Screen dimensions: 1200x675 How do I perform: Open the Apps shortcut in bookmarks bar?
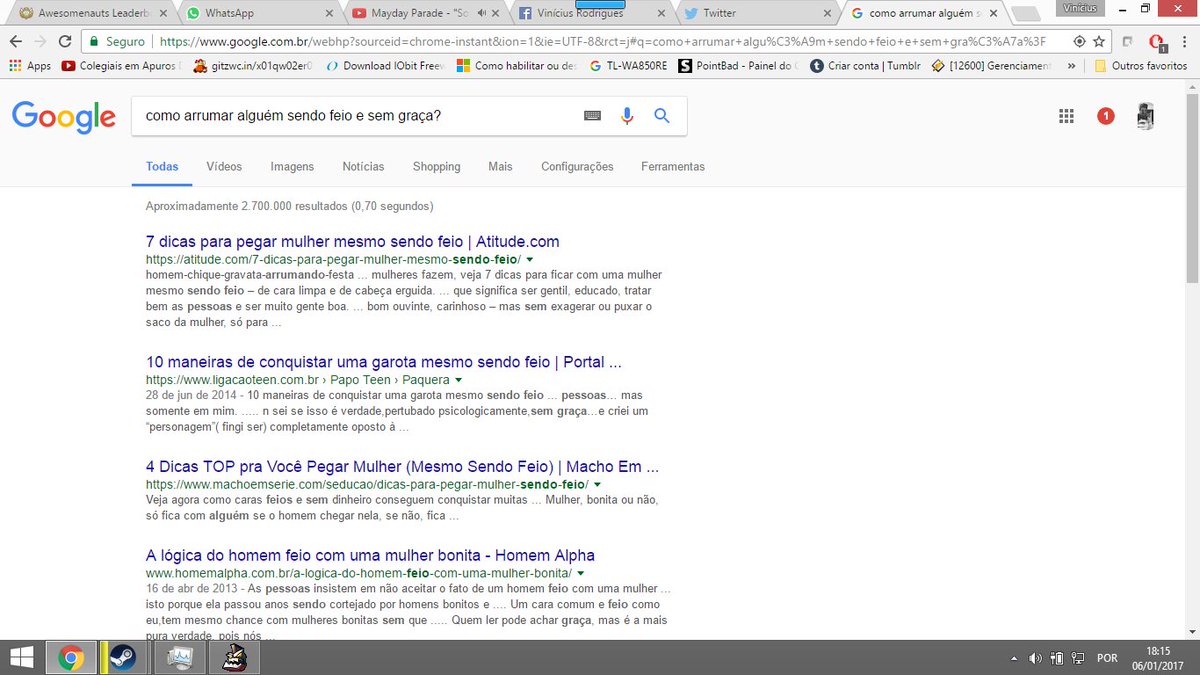(x=30, y=66)
